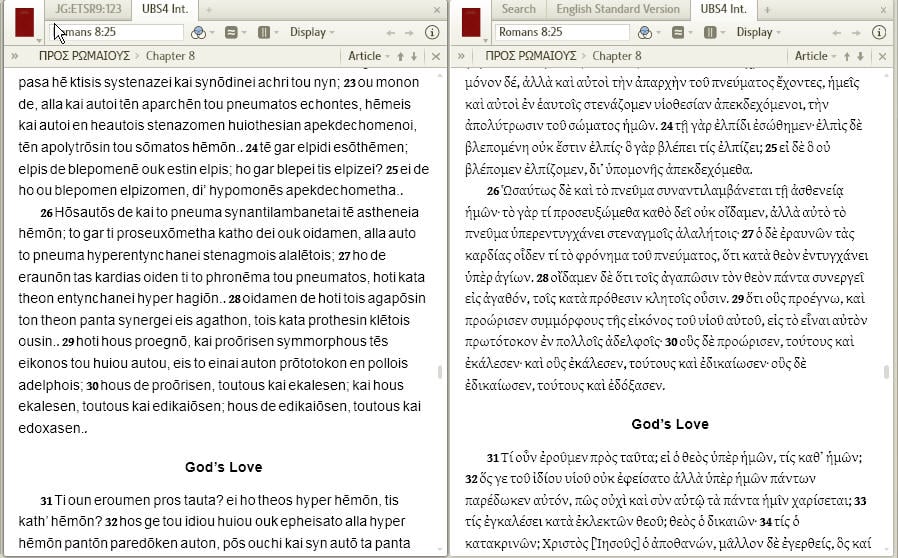Screen dimensions: 898x558
Task: Switch to the JG:ETSR9:123 tab
Action: point(88,9)
